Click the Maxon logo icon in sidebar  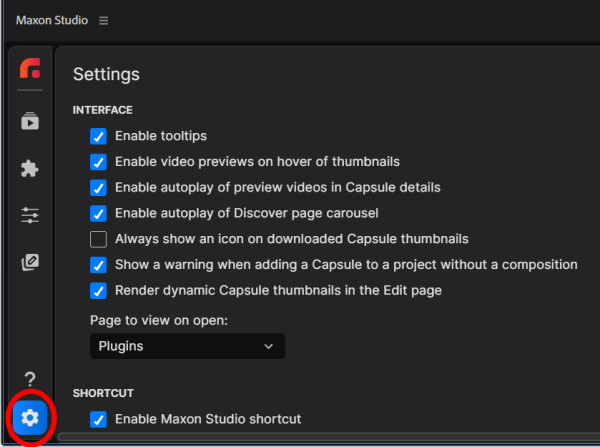click(x=30, y=68)
